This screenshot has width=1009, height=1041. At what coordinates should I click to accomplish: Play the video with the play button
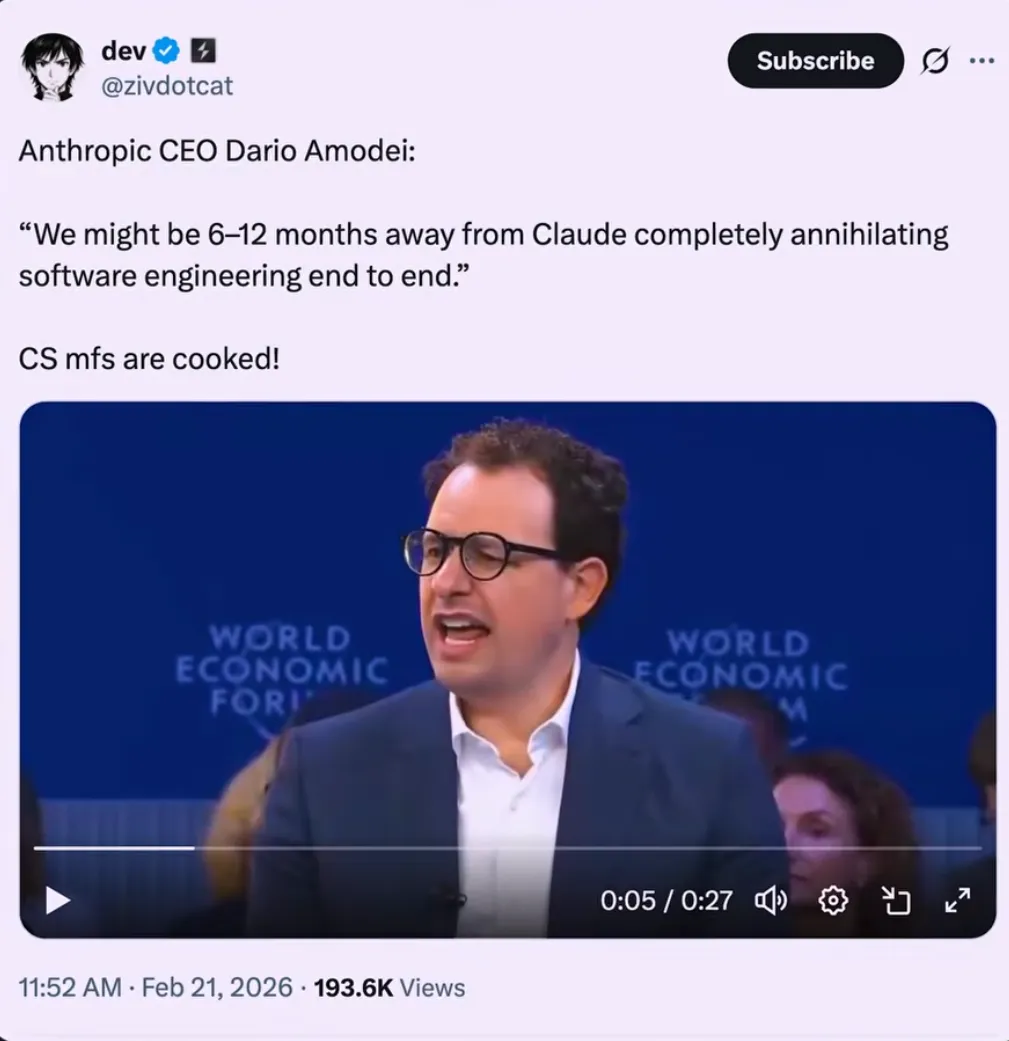pos(58,901)
